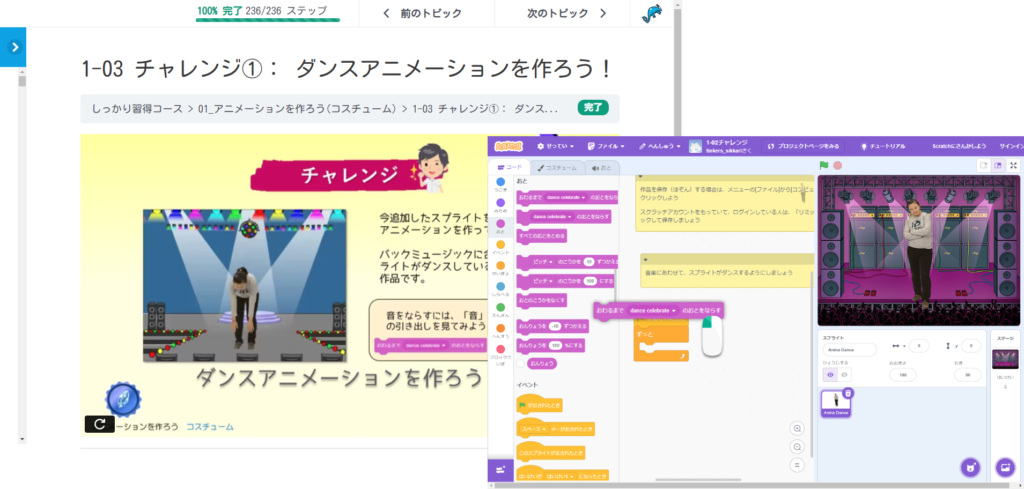Zoom in the Scratch code workspace
The image size is (1024, 489).
pos(797,428)
